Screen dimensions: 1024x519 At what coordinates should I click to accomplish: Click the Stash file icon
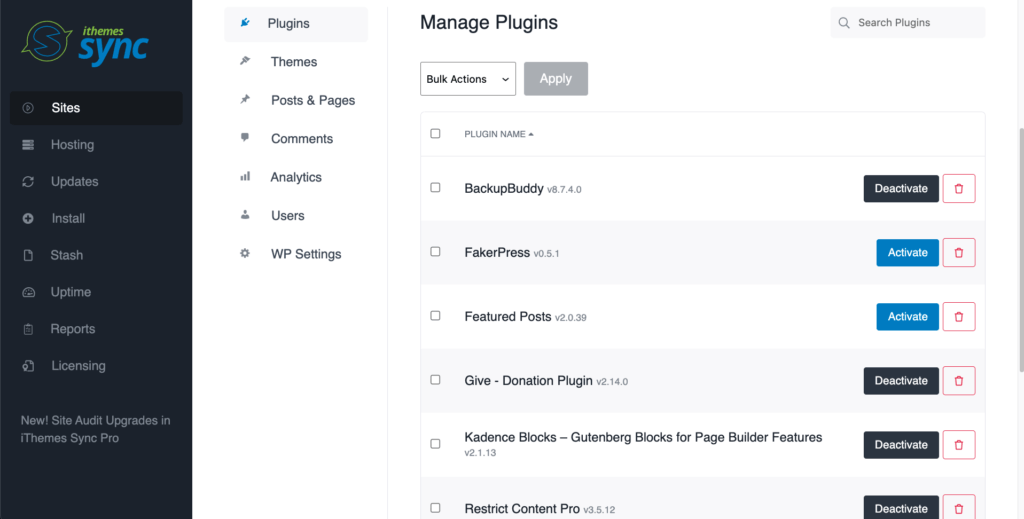pyautogui.click(x=28, y=255)
